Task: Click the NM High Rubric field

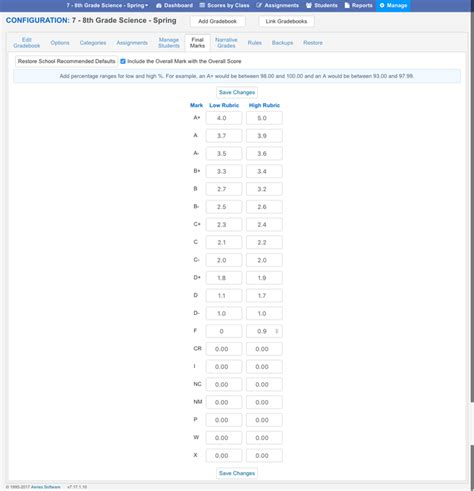Action: point(264,402)
